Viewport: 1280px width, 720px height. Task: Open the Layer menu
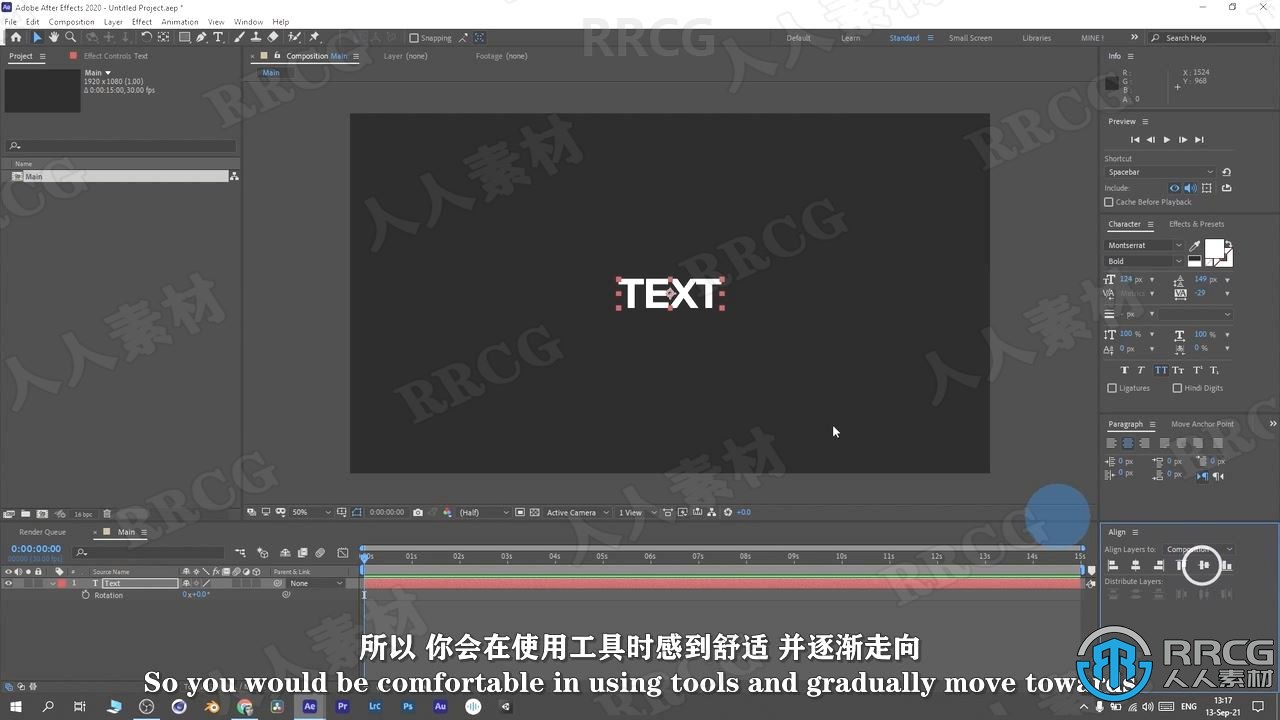click(x=113, y=21)
